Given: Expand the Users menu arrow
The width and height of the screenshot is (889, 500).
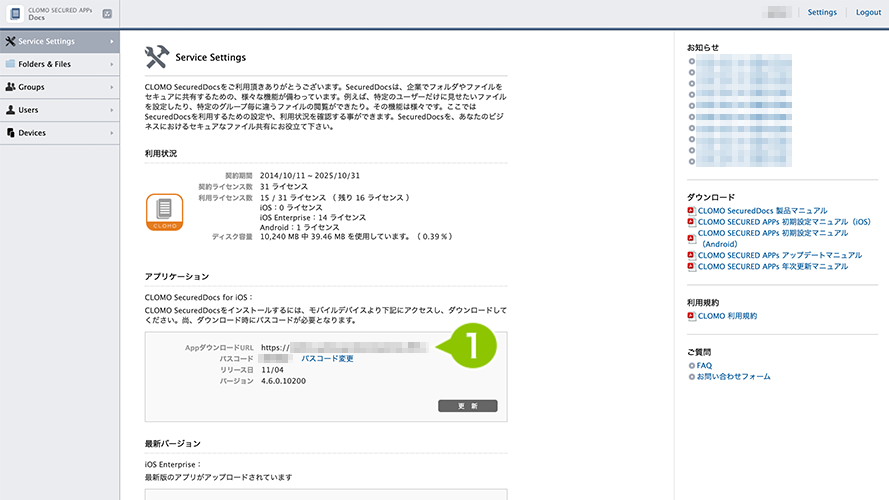Looking at the screenshot, I should coord(112,110).
